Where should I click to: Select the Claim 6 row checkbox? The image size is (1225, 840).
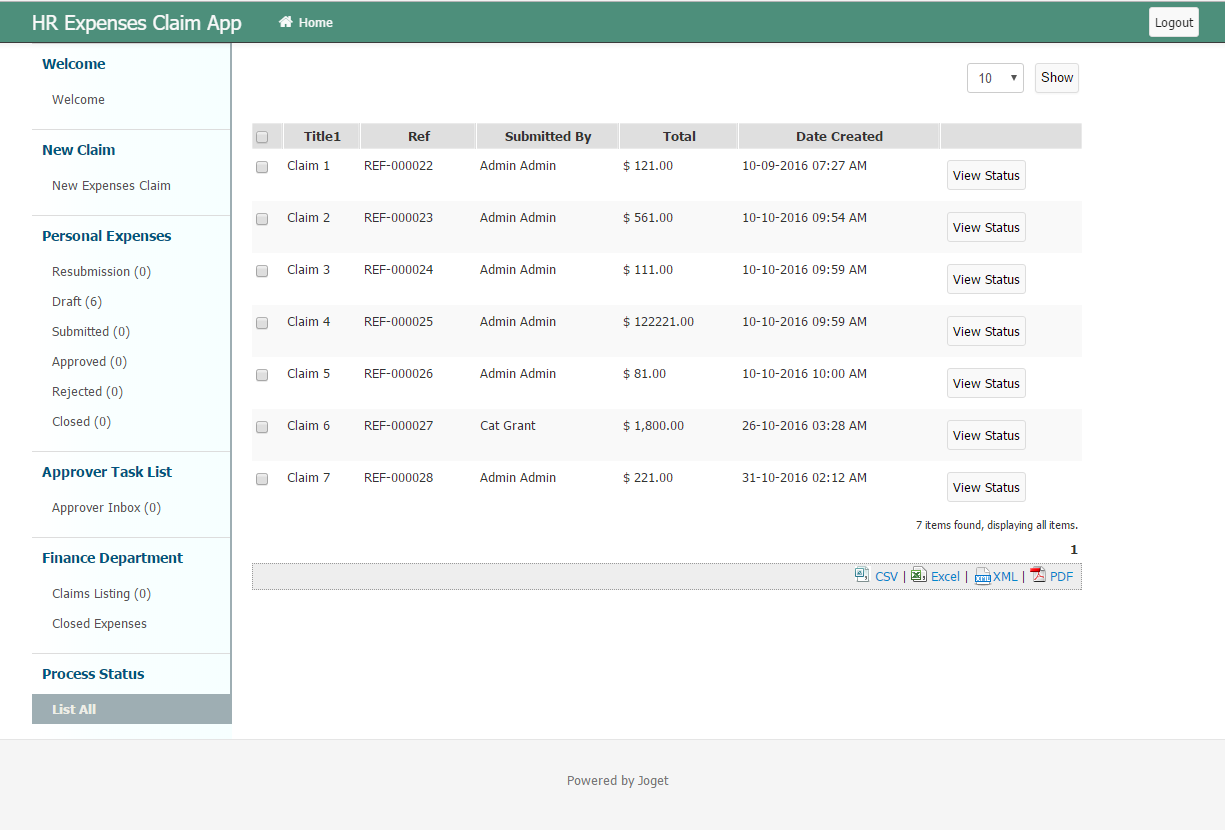click(262, 427)
